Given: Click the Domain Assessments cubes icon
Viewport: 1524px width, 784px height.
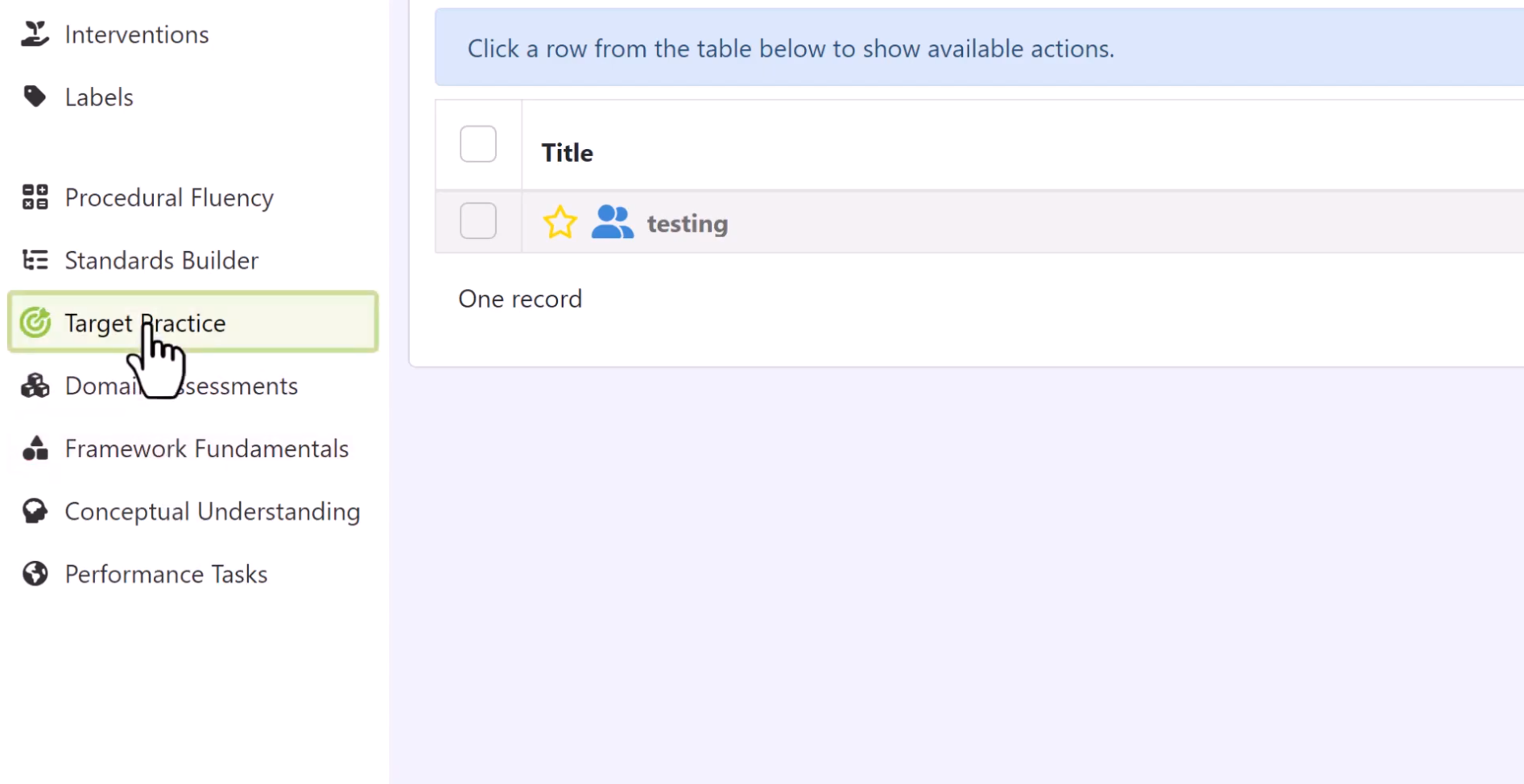Looking at the screenshot, I should pos(35,386).
